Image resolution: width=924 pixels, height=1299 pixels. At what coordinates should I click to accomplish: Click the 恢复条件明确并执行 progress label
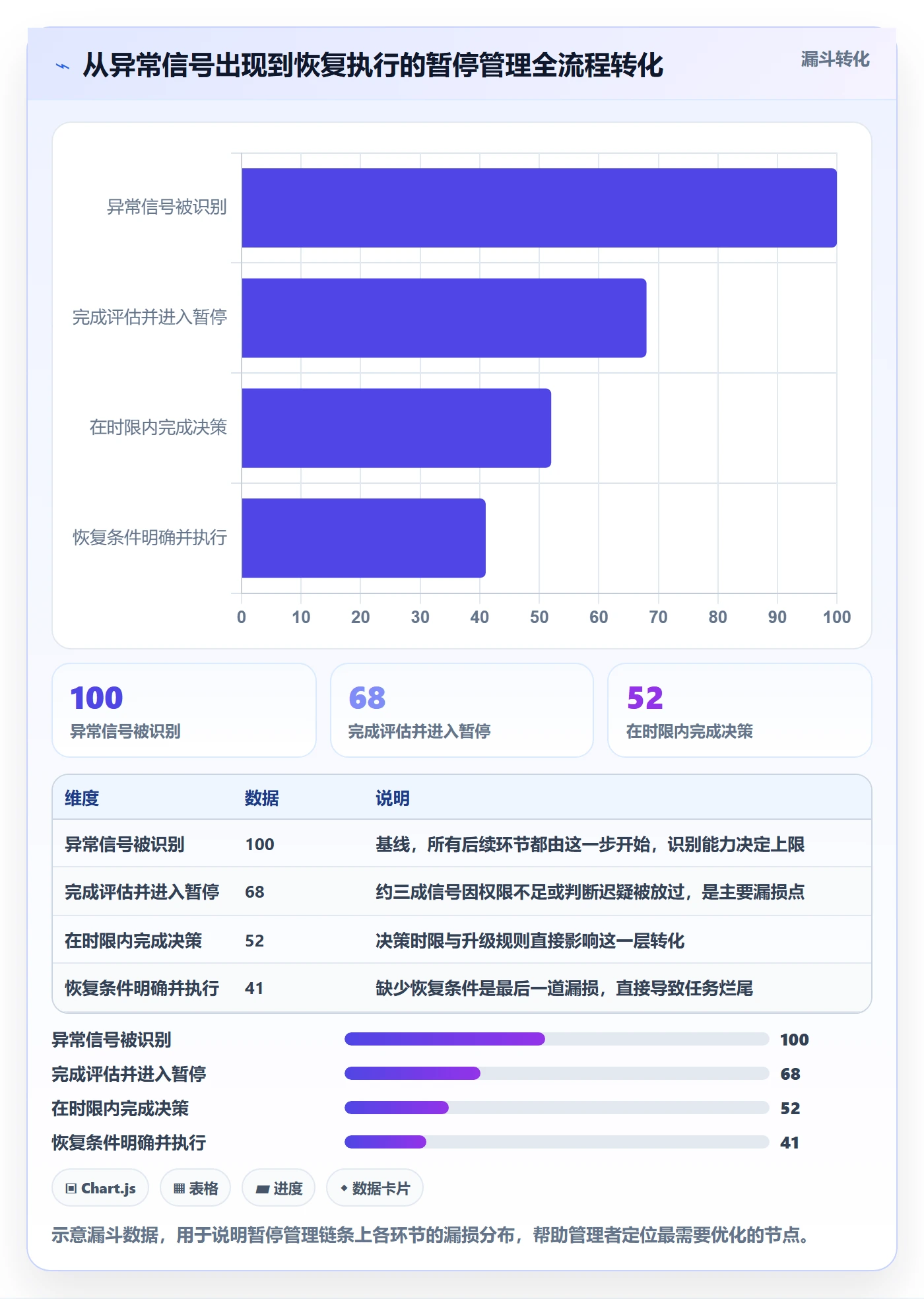click(129, 1143)
